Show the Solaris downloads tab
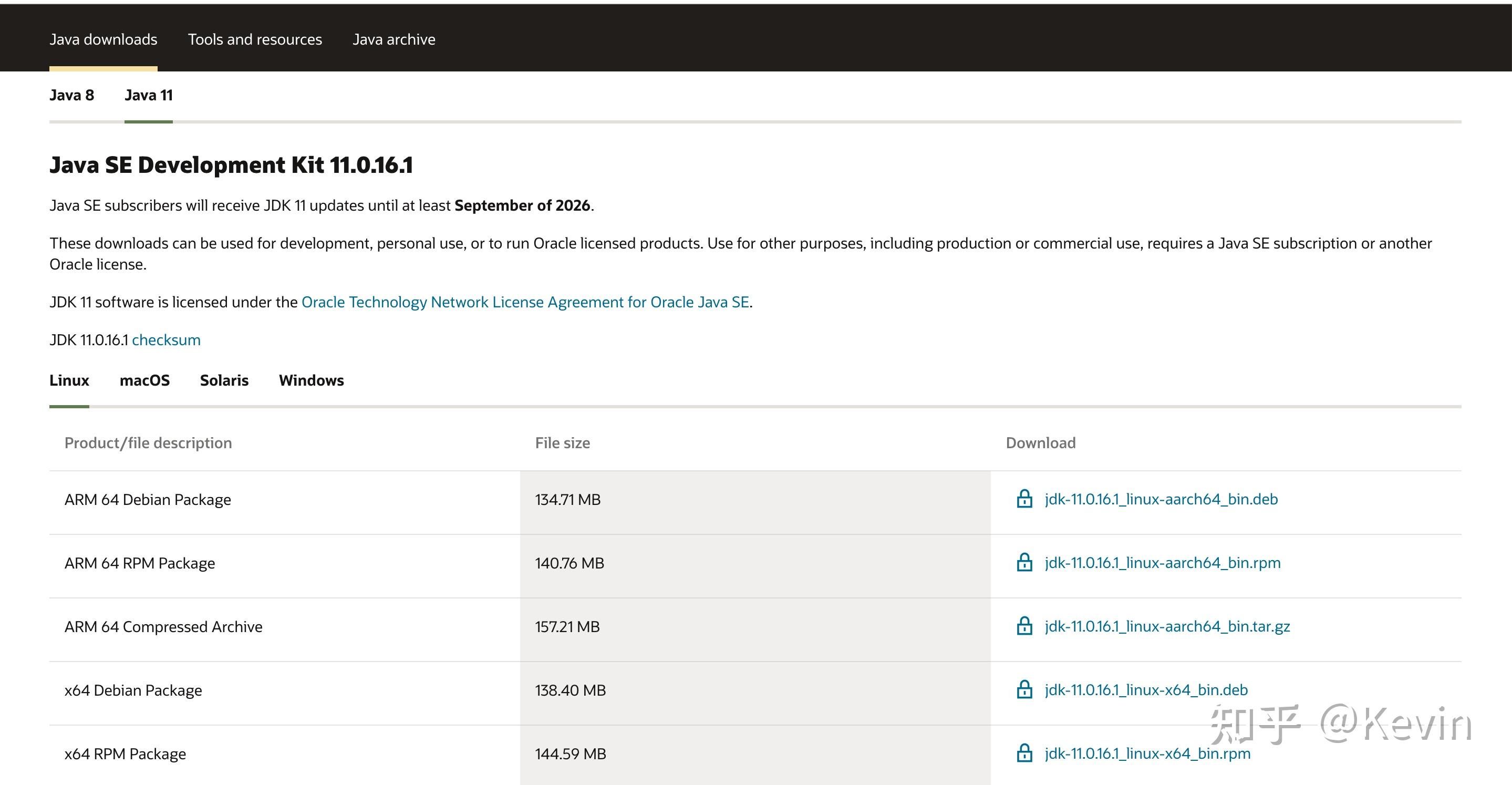 224,380
